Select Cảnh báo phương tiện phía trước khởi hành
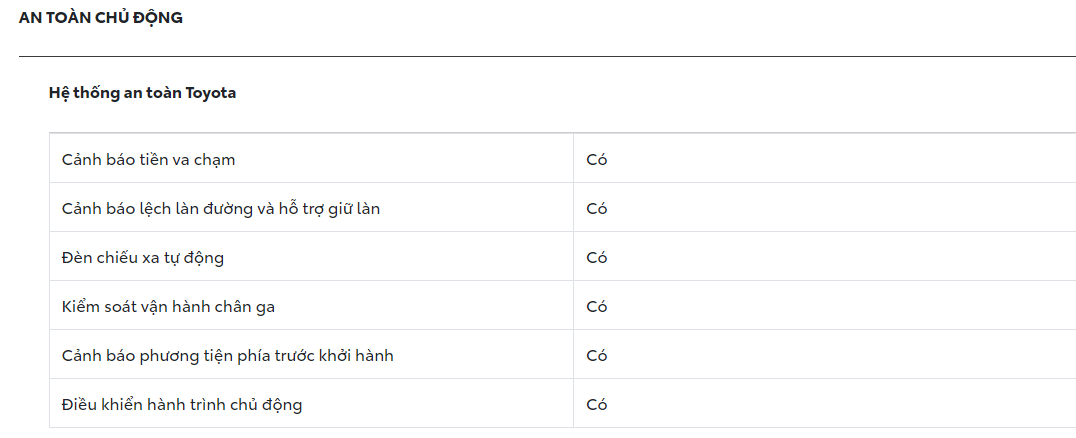 pos(227,356)
